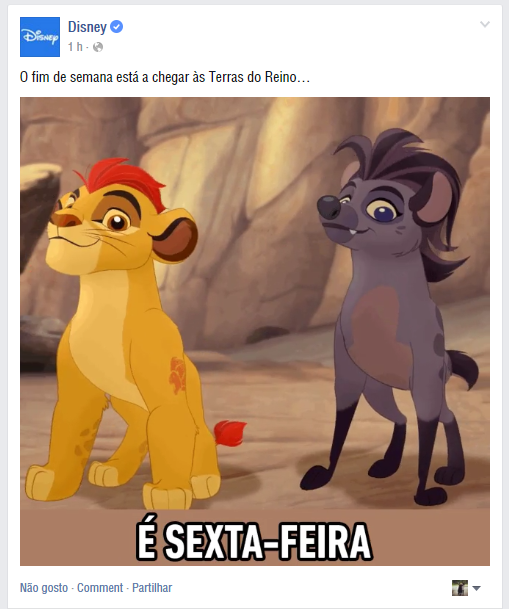Click the lion cub's red mane tuft

(120, 179)
